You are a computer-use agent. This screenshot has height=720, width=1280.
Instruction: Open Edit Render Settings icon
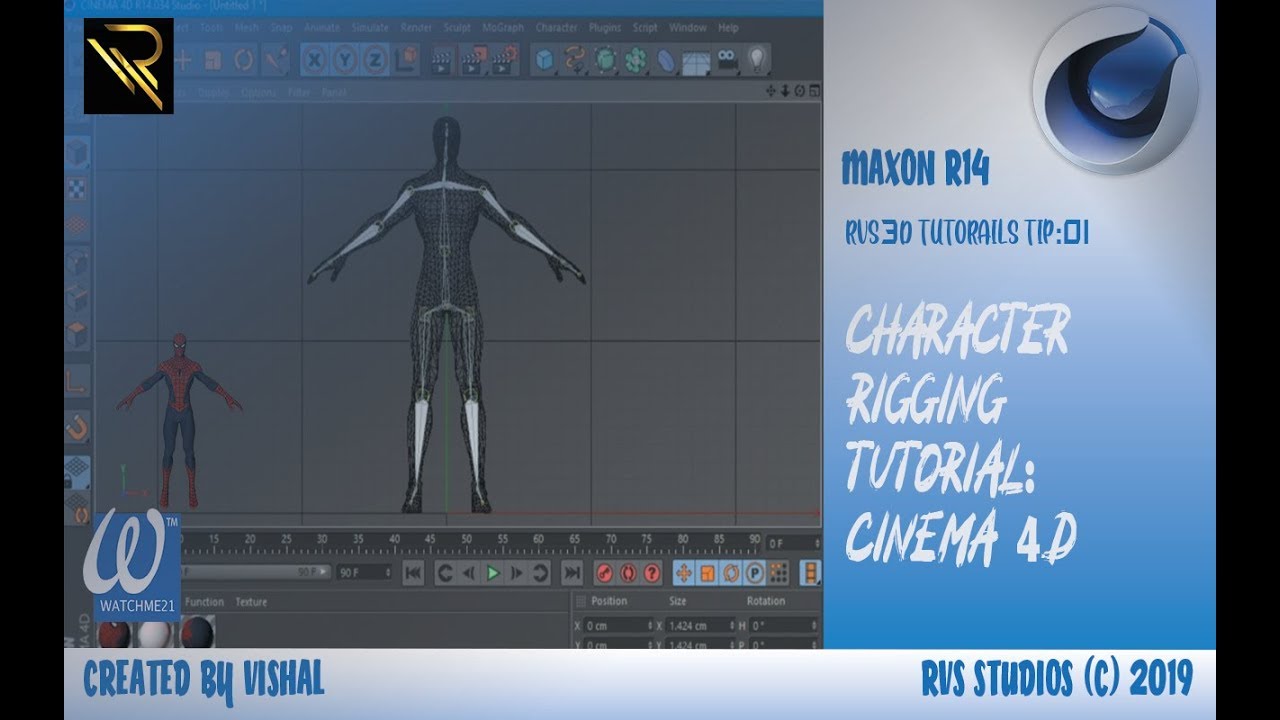tap(505, 59)
